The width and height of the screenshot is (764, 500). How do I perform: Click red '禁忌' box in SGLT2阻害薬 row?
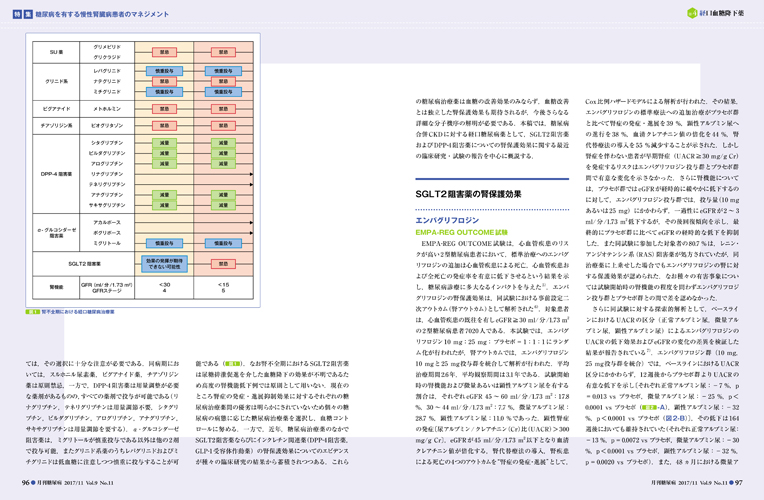click(x=223, y=264)
